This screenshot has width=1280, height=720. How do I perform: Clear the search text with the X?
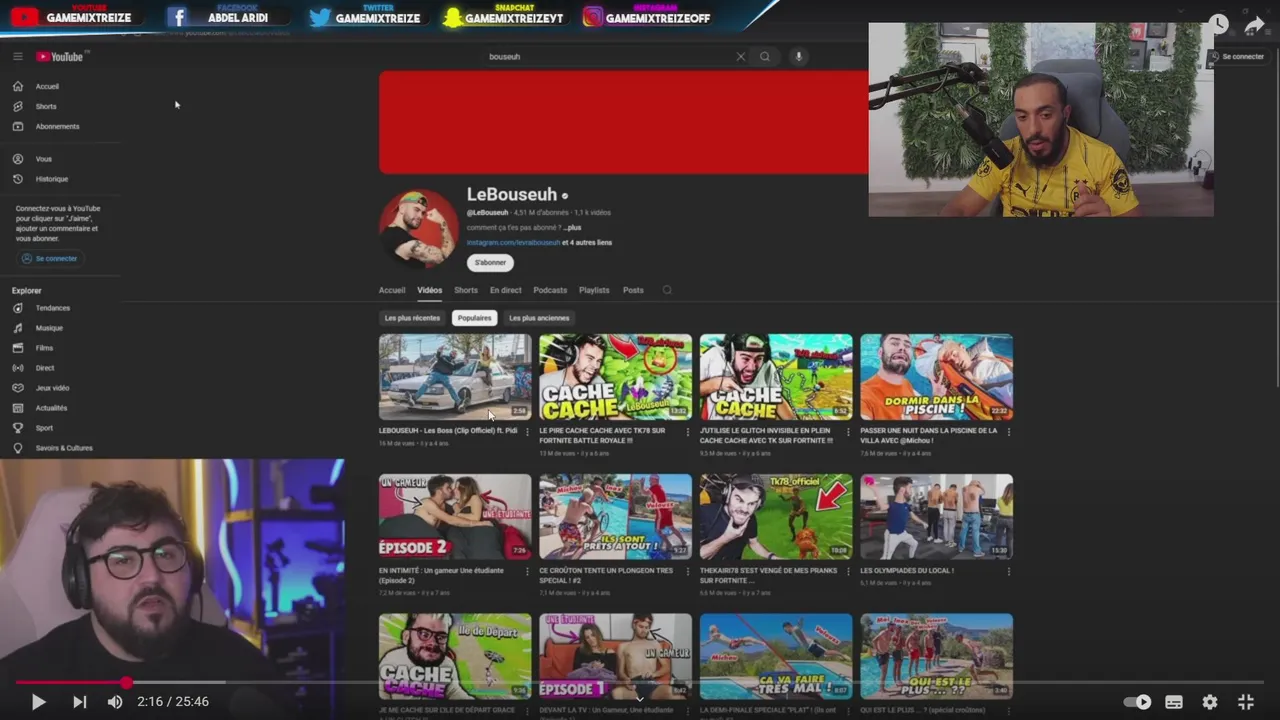741,56
